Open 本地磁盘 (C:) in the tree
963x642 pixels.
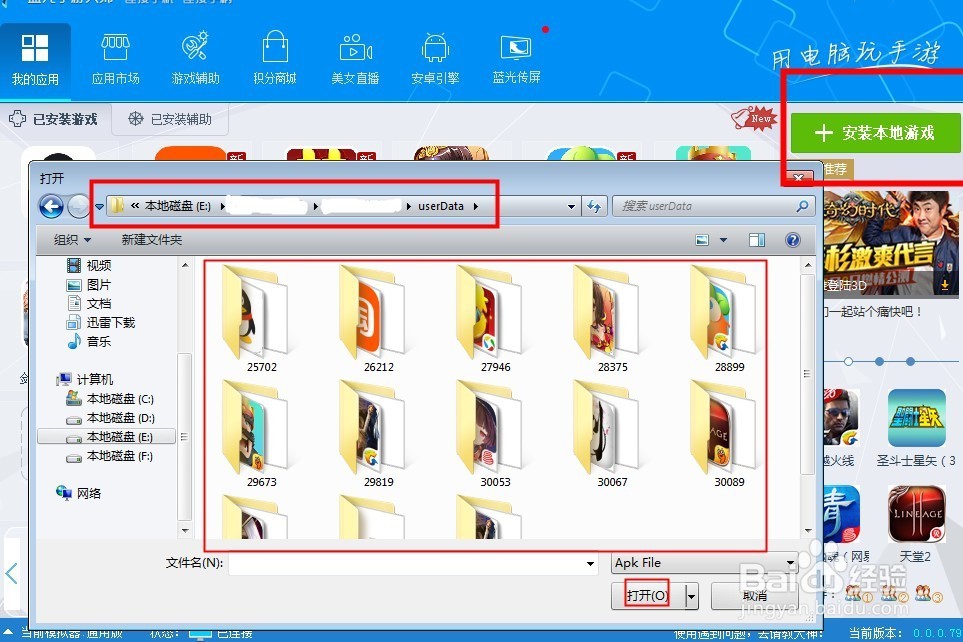point(110,399)
